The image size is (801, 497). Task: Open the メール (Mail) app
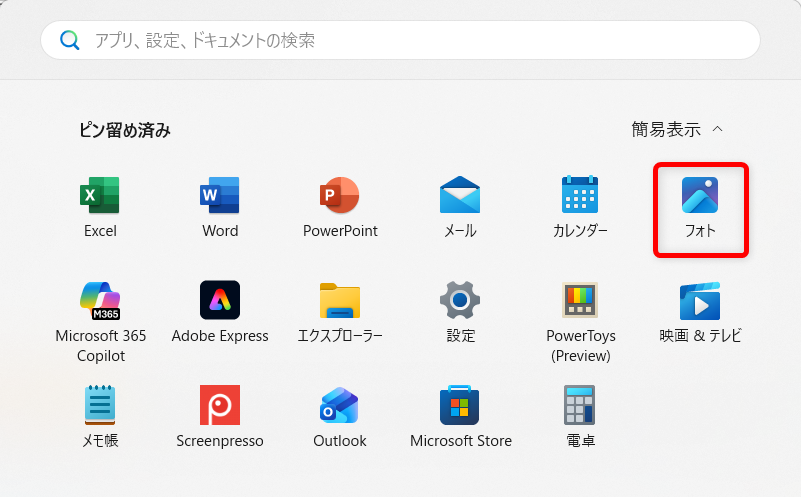tap(460, 207)
